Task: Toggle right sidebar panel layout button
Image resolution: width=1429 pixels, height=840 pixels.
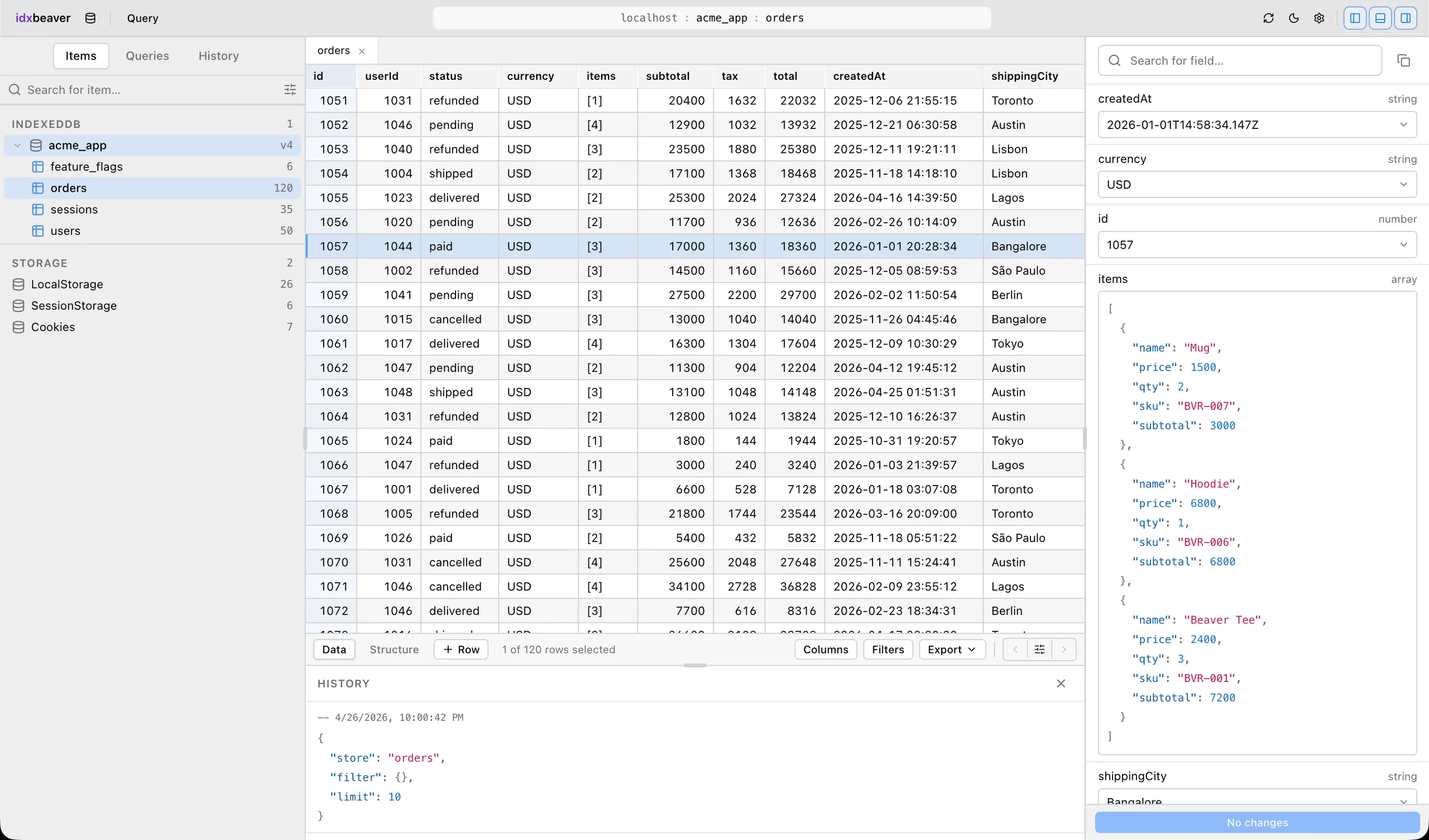Action: point(1406,18)
